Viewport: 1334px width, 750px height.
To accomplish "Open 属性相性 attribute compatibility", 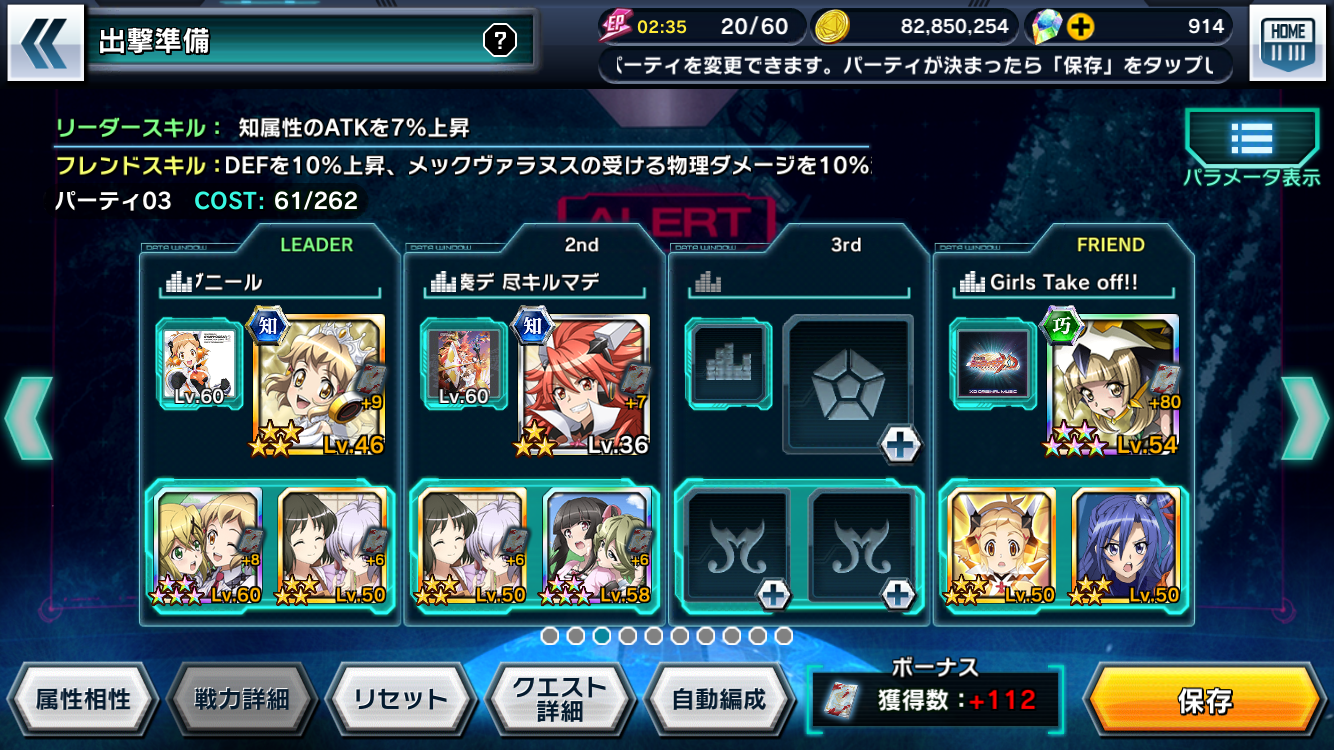I will coord(82,699).
